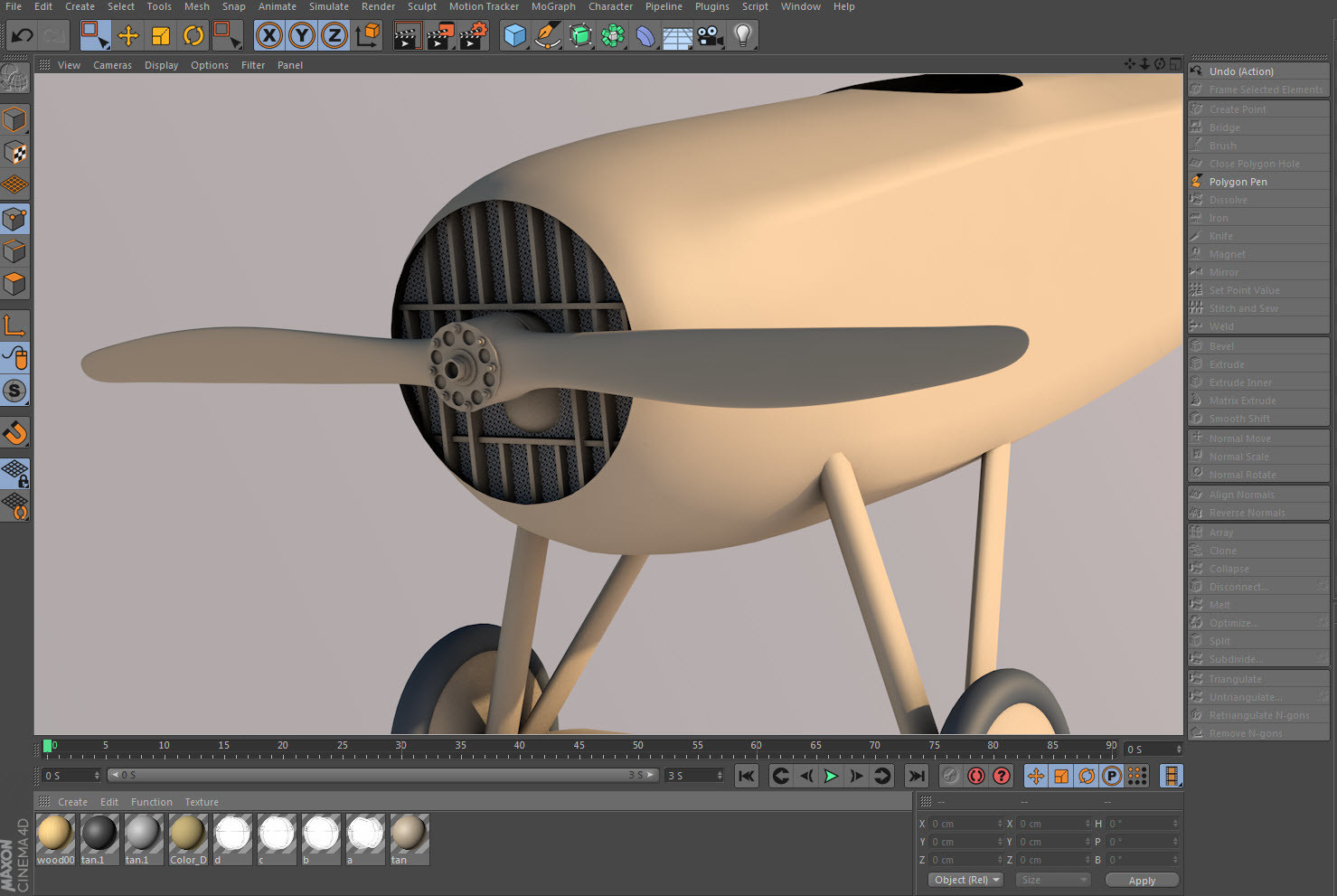Switch to Edges mode
The height and width of the screenshot is (896, 1337).
tap(14, 250)
